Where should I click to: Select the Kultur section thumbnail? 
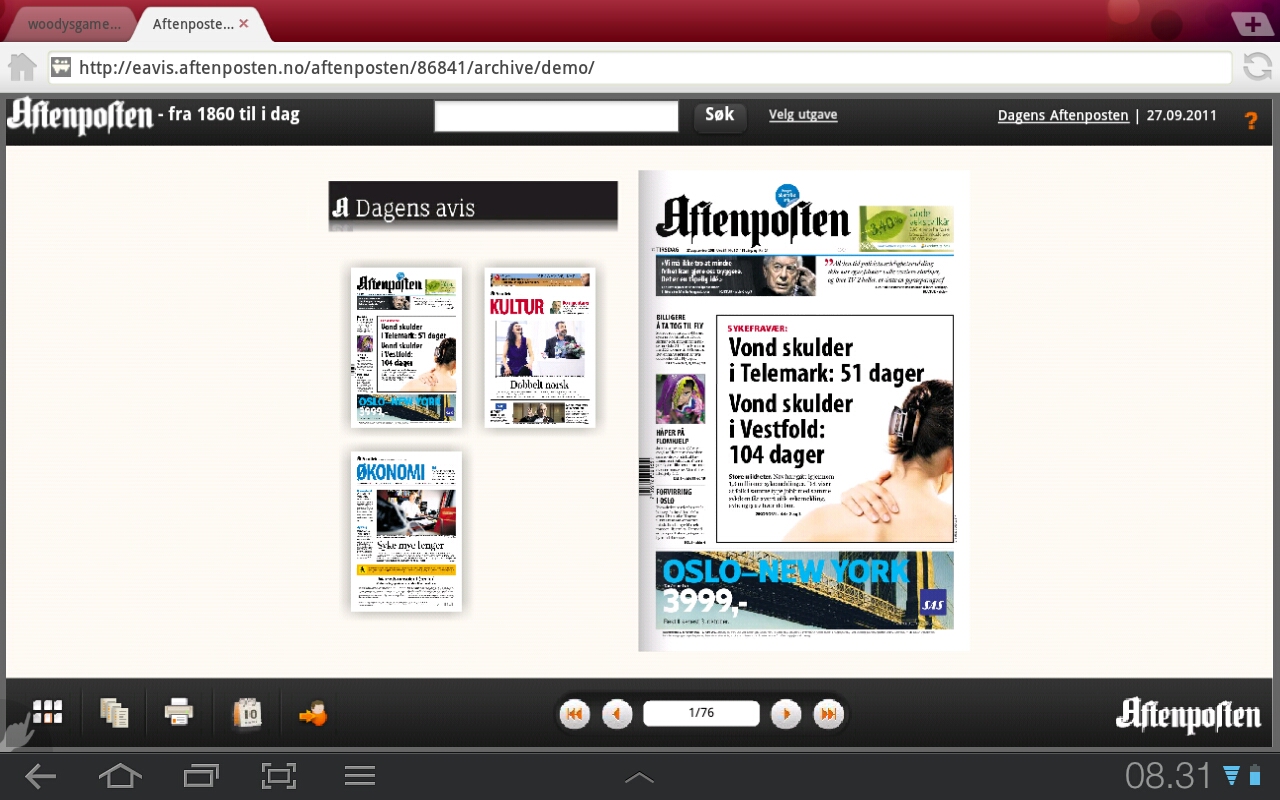click(x=540, y=347)
